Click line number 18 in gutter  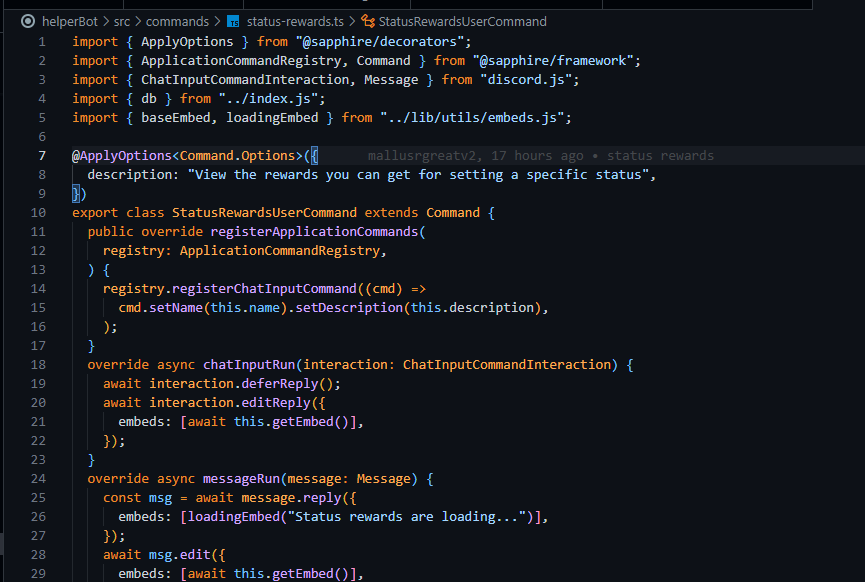click(38, 365)
